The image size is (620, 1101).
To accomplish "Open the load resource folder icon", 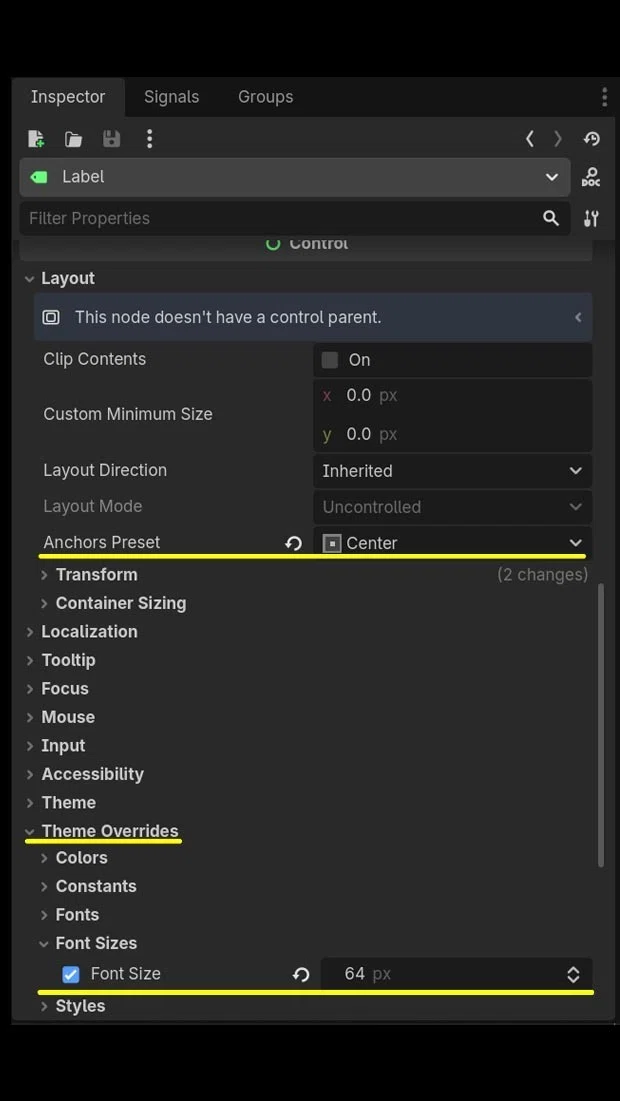I will (x=74, y=139).
